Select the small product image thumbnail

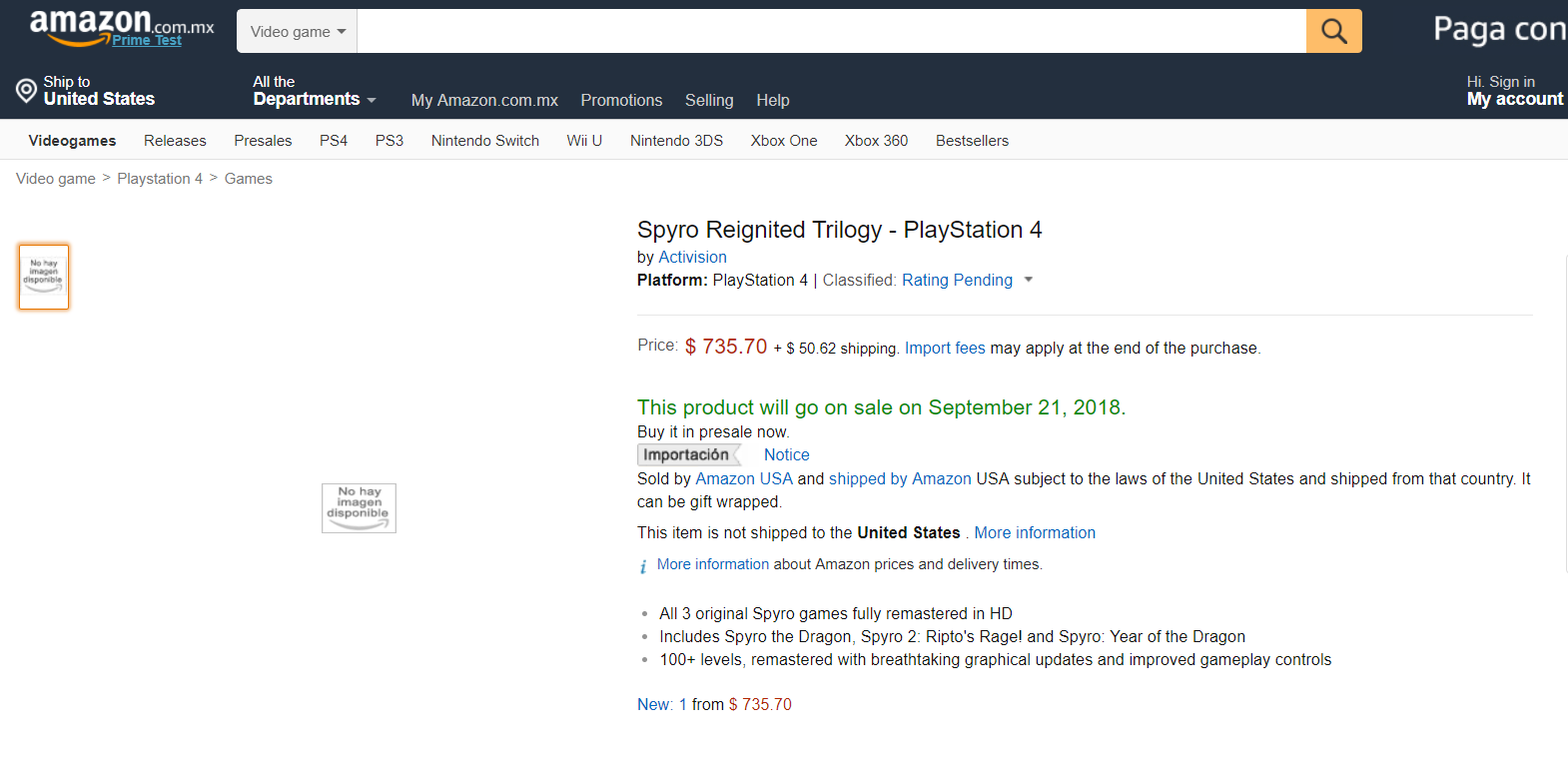(44, 277)
